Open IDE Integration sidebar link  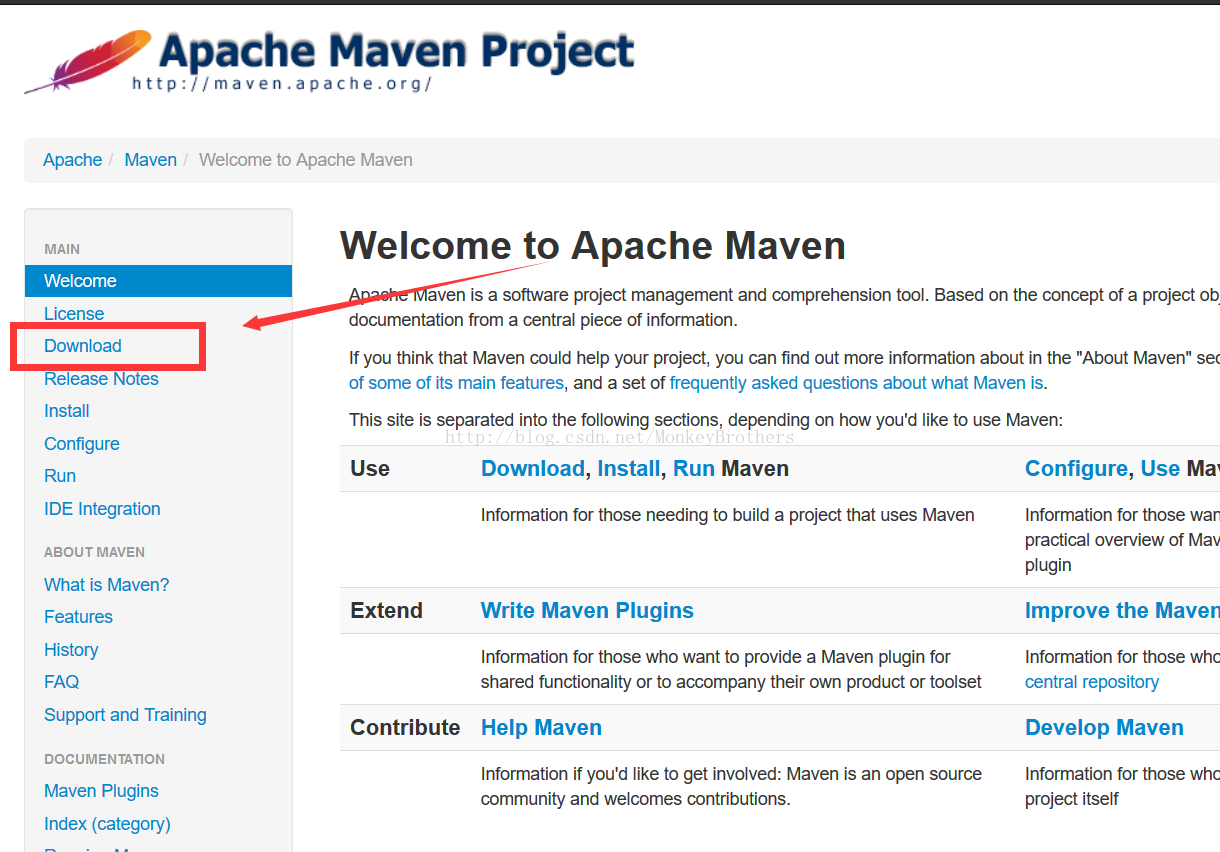click(102, 509)
